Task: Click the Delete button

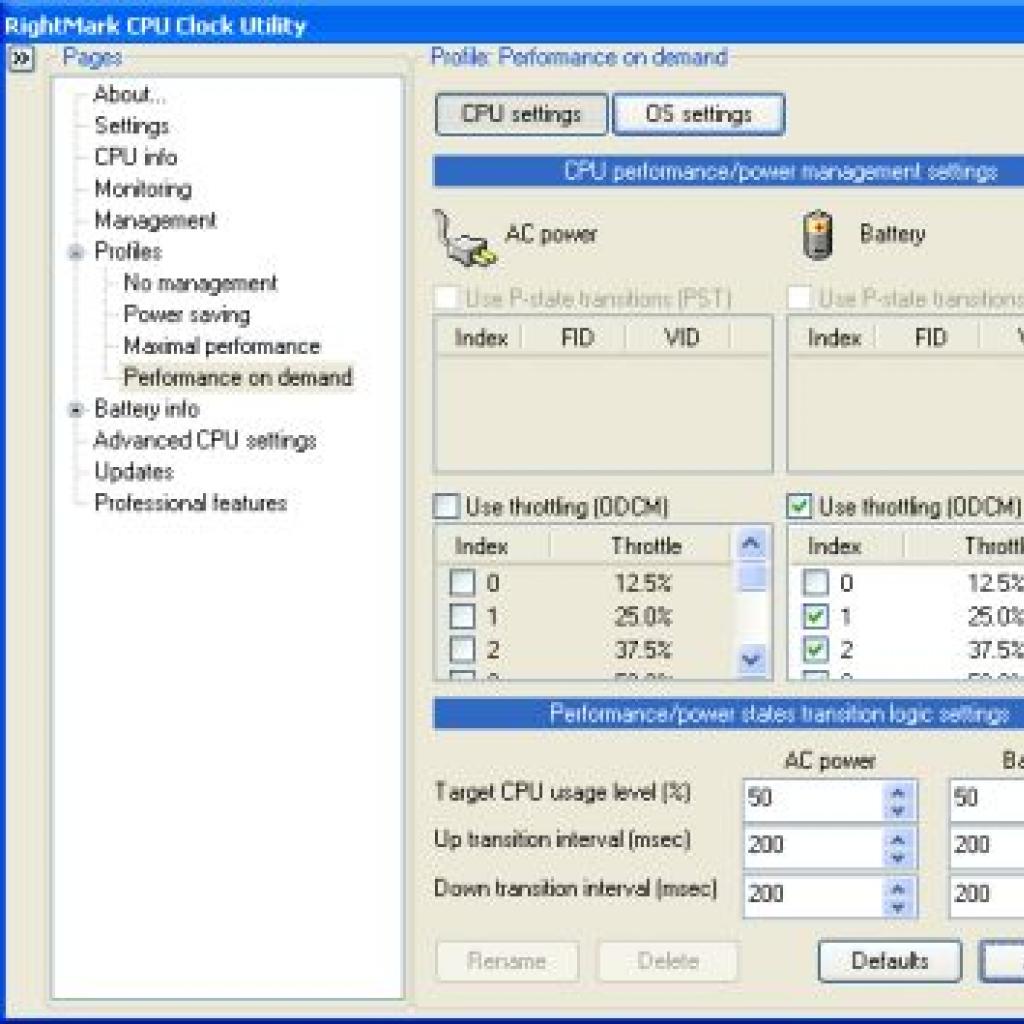Action: (668, 961)
